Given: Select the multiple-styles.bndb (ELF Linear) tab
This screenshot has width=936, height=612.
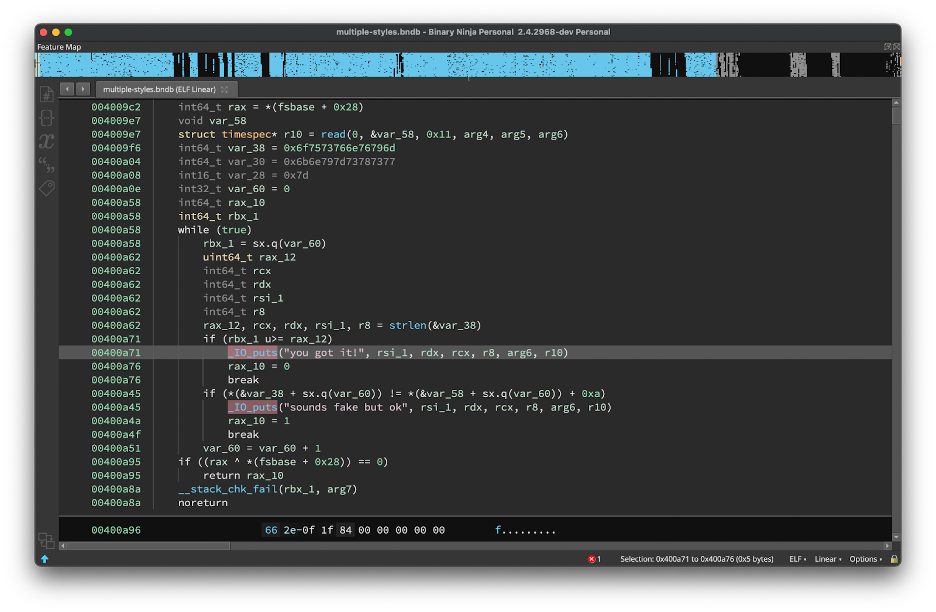Looking at the screenshot, I should coord(158,89).
